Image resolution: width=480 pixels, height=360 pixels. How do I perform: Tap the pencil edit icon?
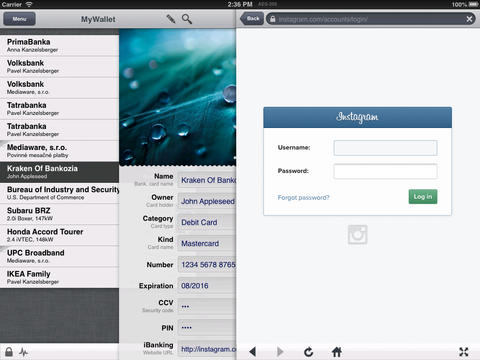click(x=171, y=19)
